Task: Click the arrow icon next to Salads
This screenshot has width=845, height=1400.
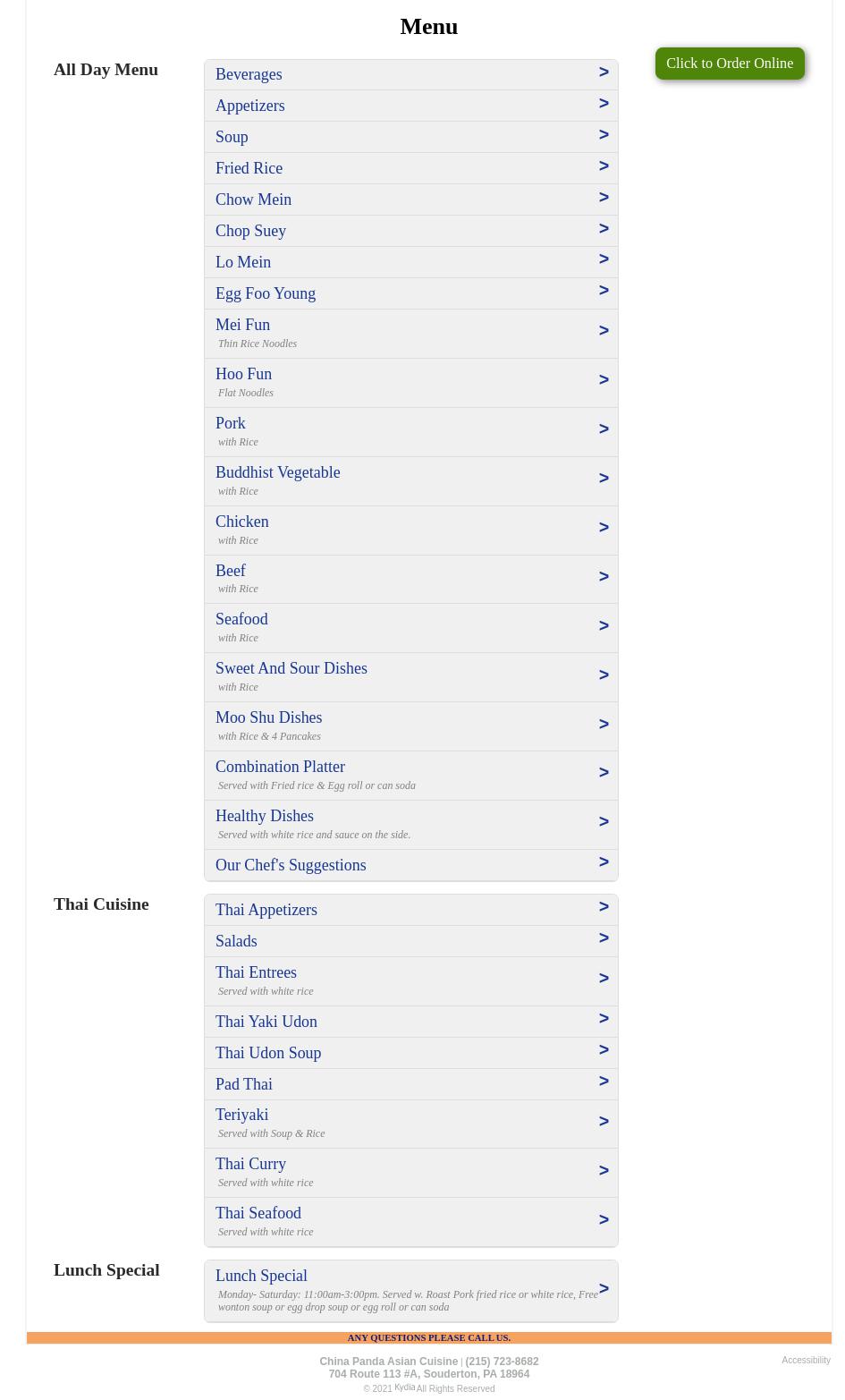Action: click(604, 938)
